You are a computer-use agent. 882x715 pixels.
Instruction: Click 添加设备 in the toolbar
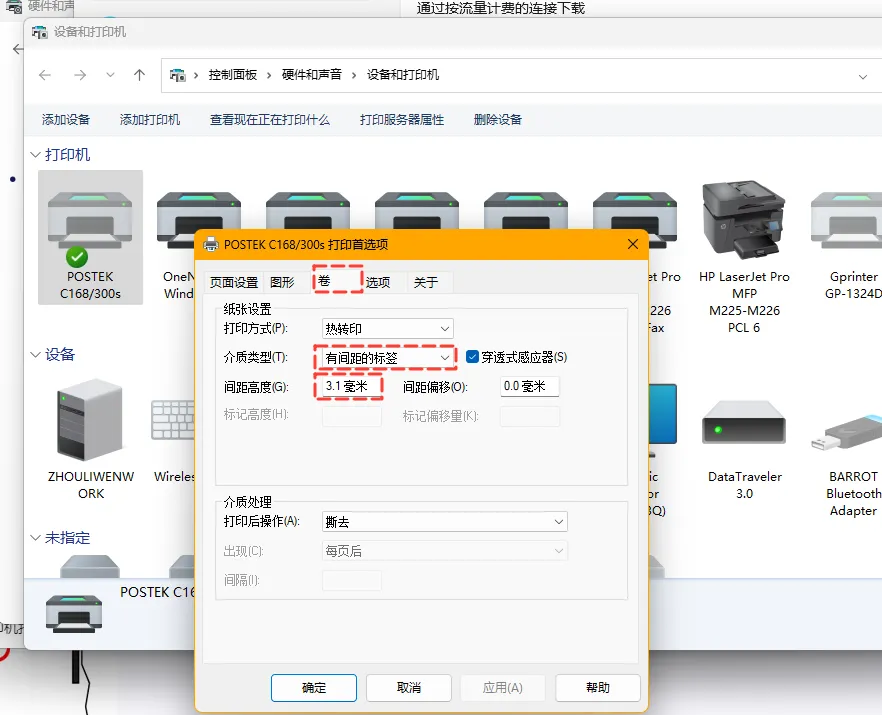click(x=66, y=119)
